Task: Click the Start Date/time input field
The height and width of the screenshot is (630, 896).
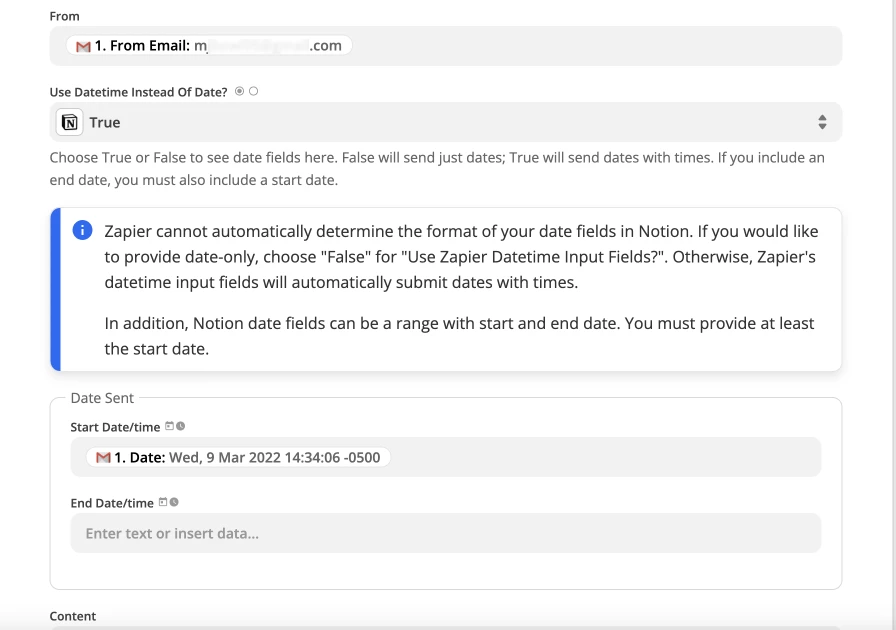Action: pos(600,457)
